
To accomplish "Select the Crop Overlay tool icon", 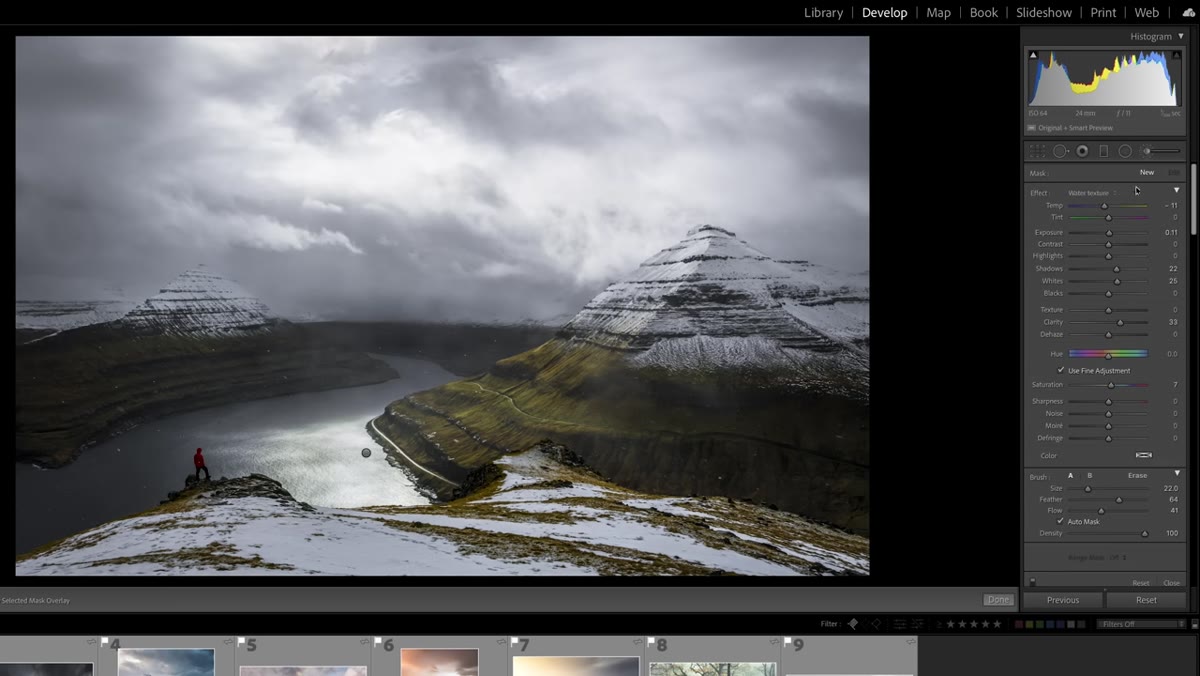I will coord(1038,151).
